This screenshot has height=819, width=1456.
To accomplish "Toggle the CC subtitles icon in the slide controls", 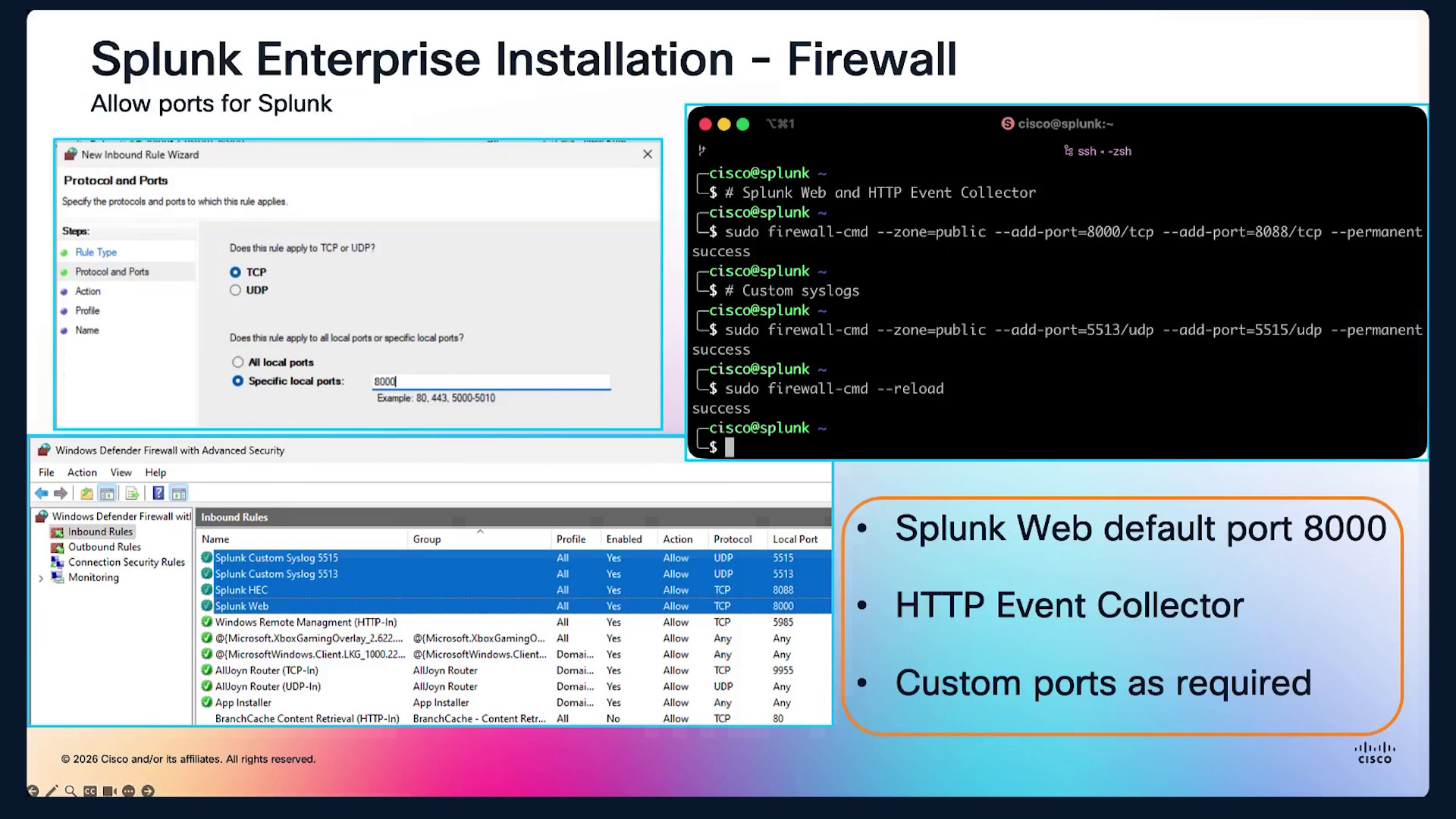I will tap(90, 791).
